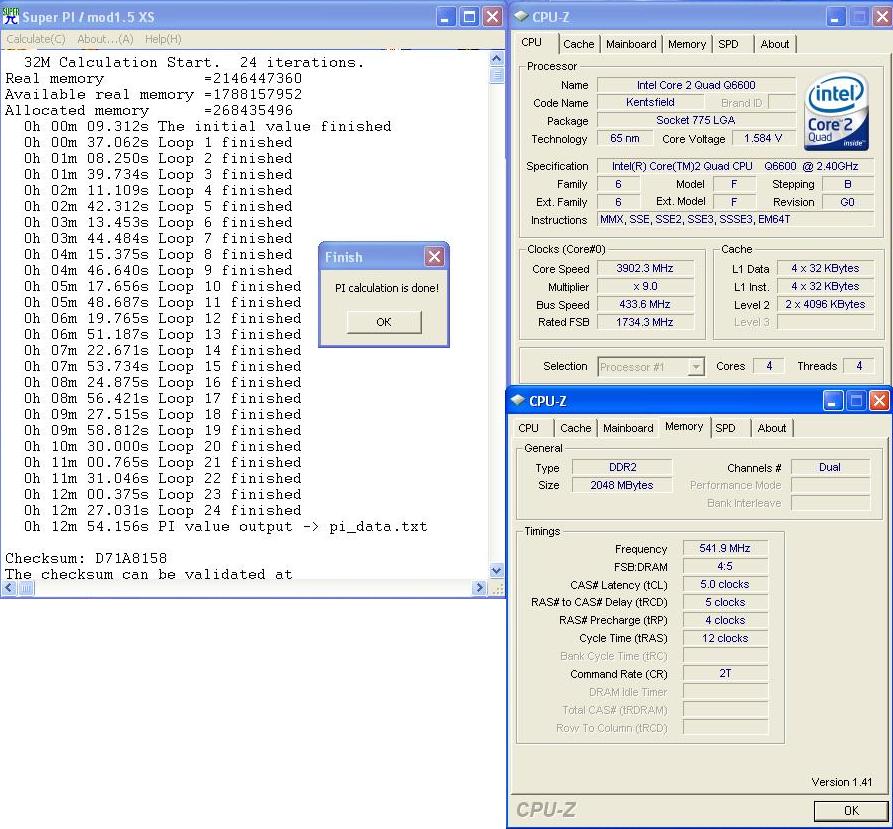This screenshot has height=829, width=893.
Task: Click the Multiplier value x 9.0
Action: pyautogui.click(x=645, y=286)
